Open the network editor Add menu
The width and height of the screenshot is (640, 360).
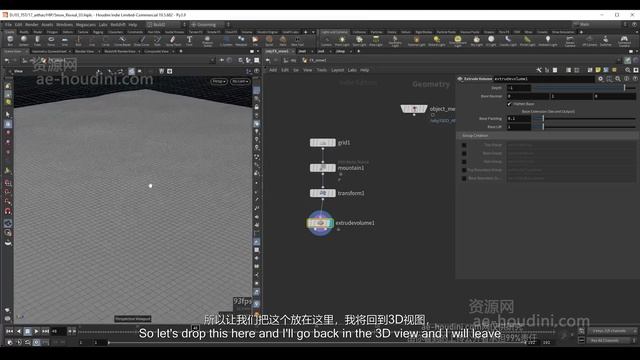(273, 70)
